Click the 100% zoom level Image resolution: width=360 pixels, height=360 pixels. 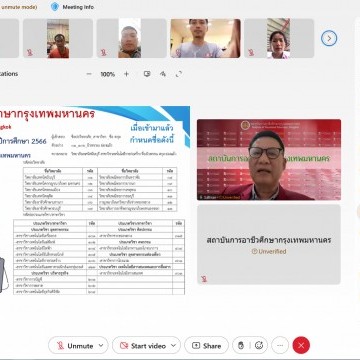tap(108, 74)
